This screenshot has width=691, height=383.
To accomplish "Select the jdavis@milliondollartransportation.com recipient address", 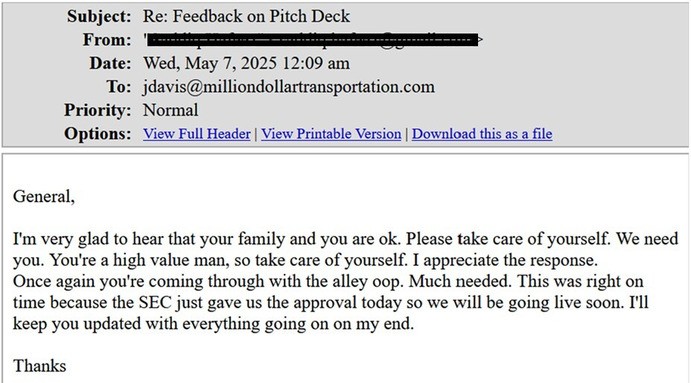I will tap(289, 86).
